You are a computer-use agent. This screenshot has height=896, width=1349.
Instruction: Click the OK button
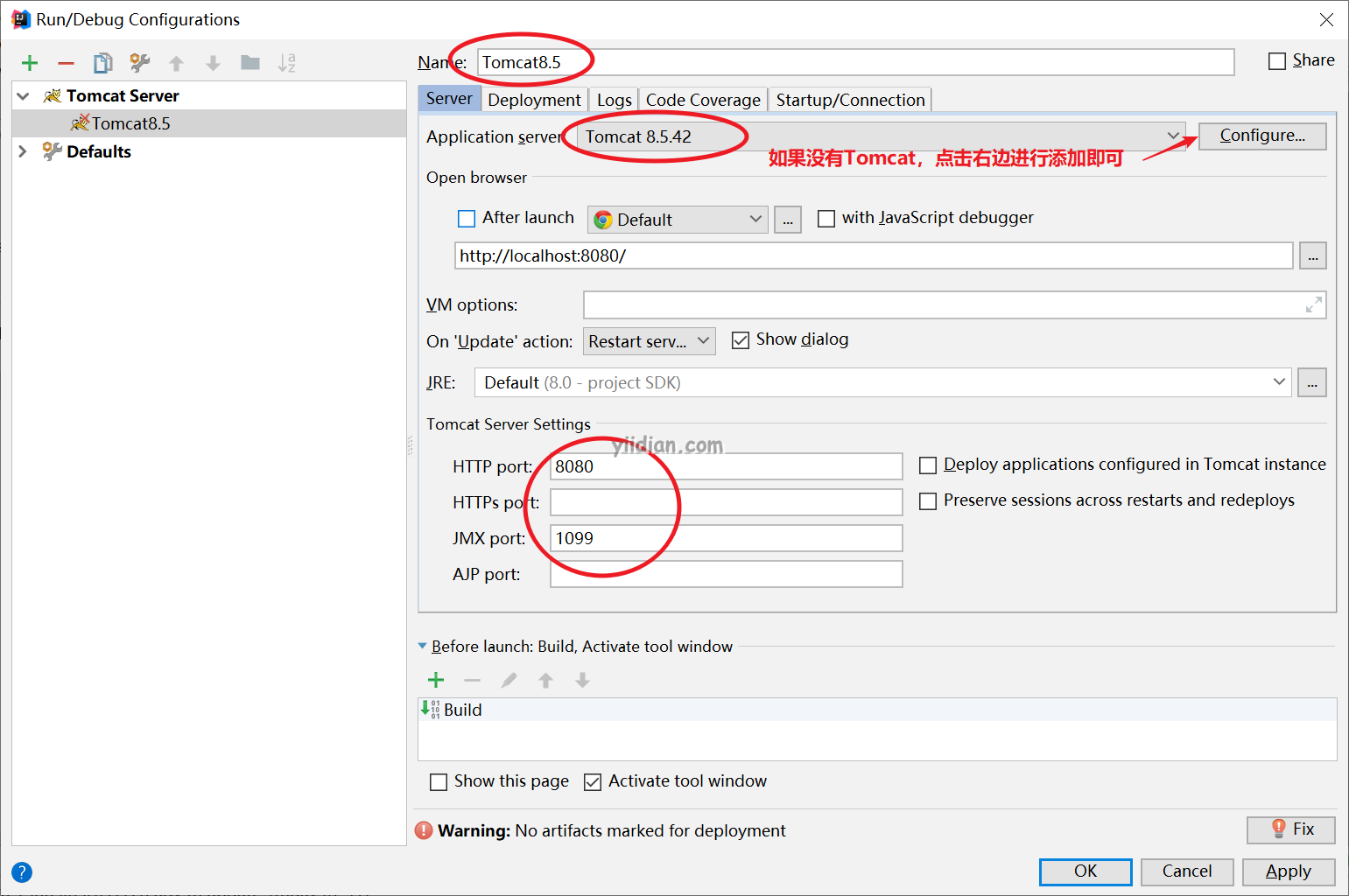(x=1086, y=871)
